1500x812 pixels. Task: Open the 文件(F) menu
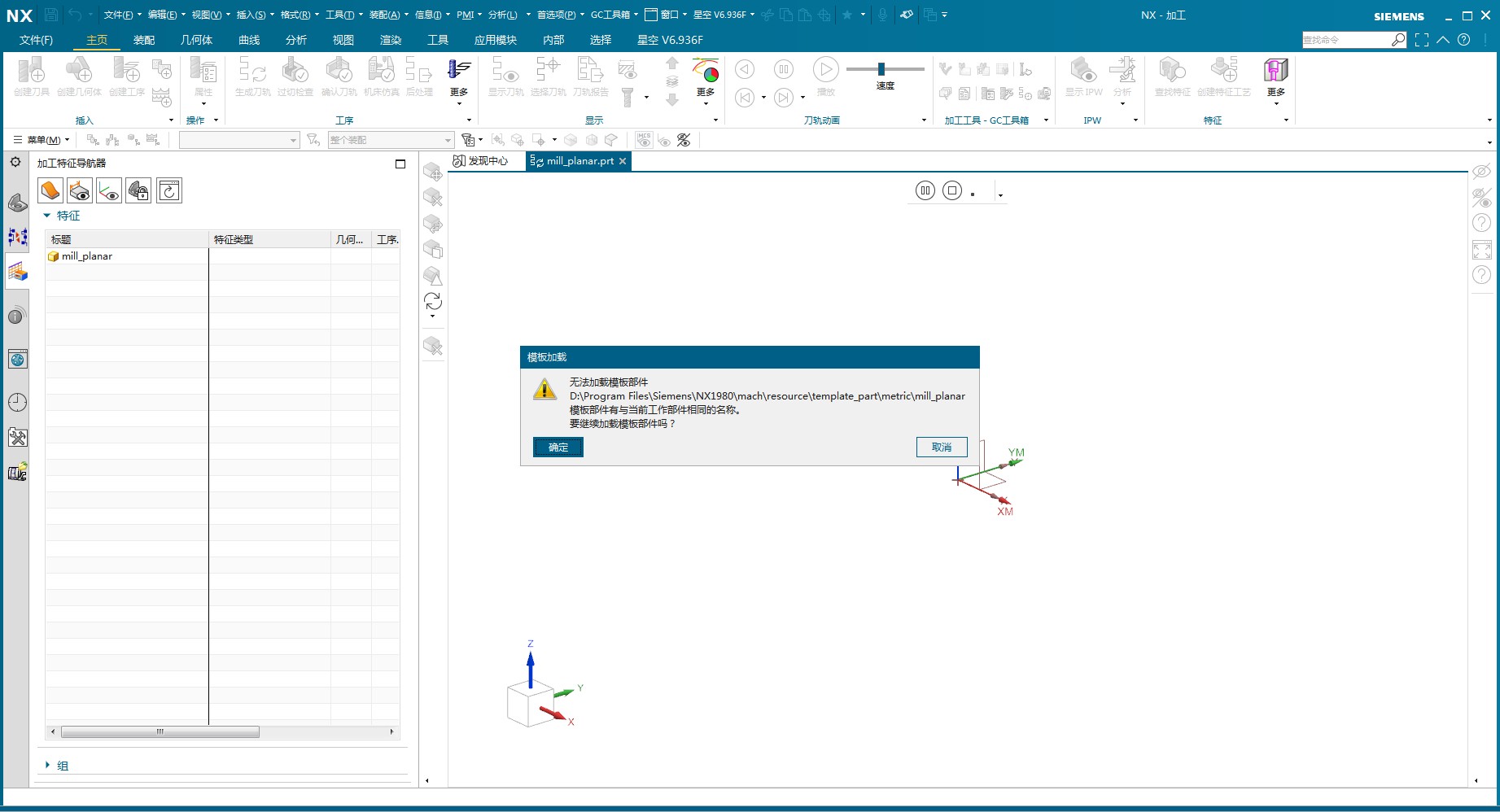36,40
